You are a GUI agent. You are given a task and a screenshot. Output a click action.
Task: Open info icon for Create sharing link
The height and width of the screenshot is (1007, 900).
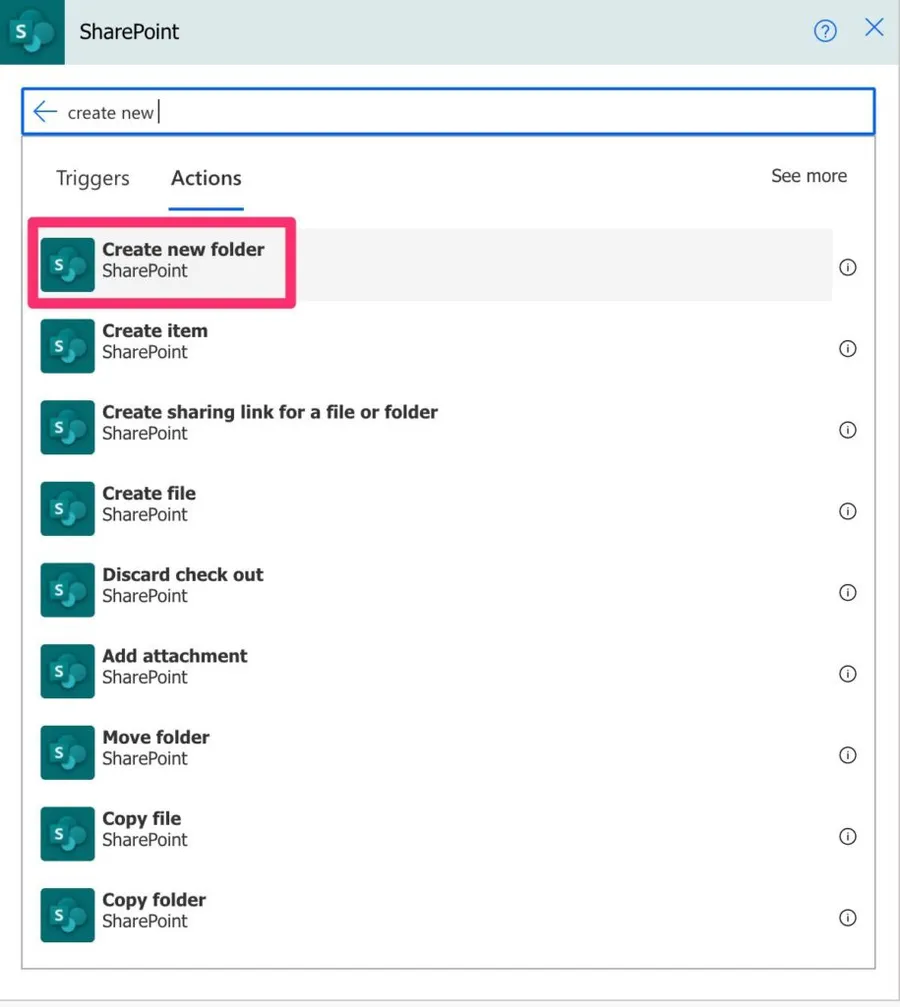(848, 430)
